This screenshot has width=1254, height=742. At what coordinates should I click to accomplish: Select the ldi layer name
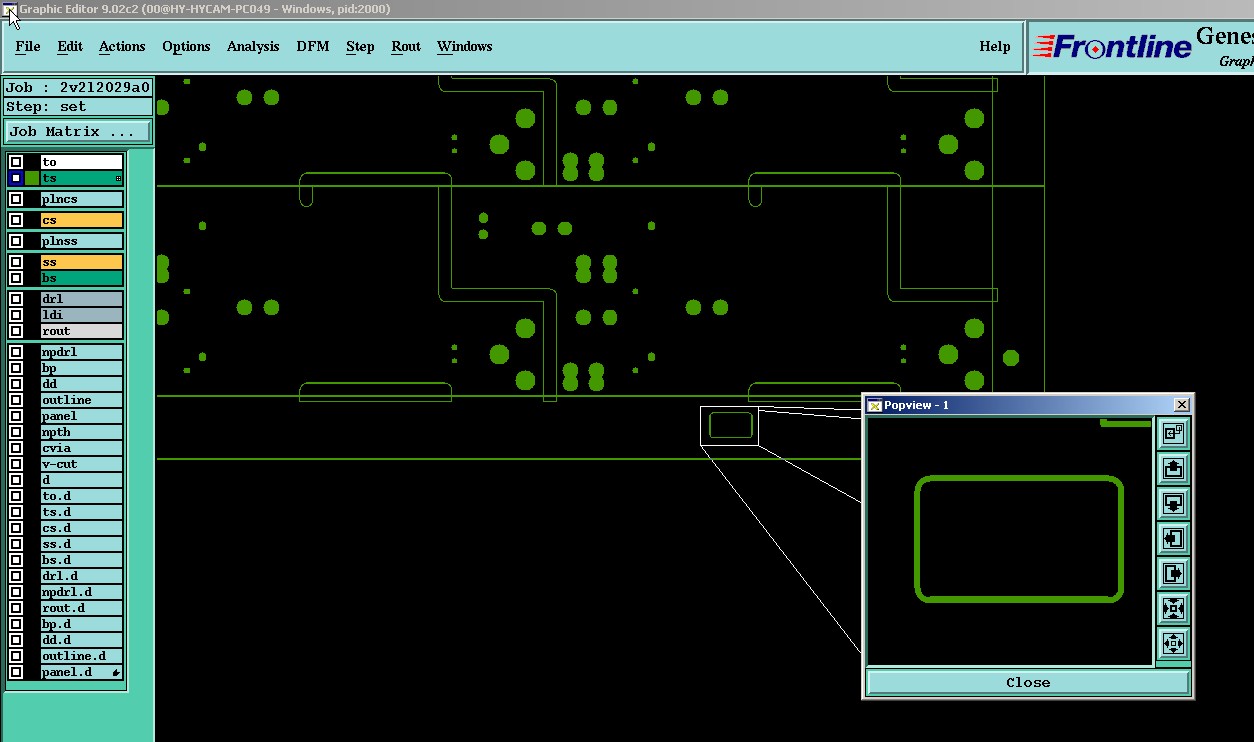[82, 315]
